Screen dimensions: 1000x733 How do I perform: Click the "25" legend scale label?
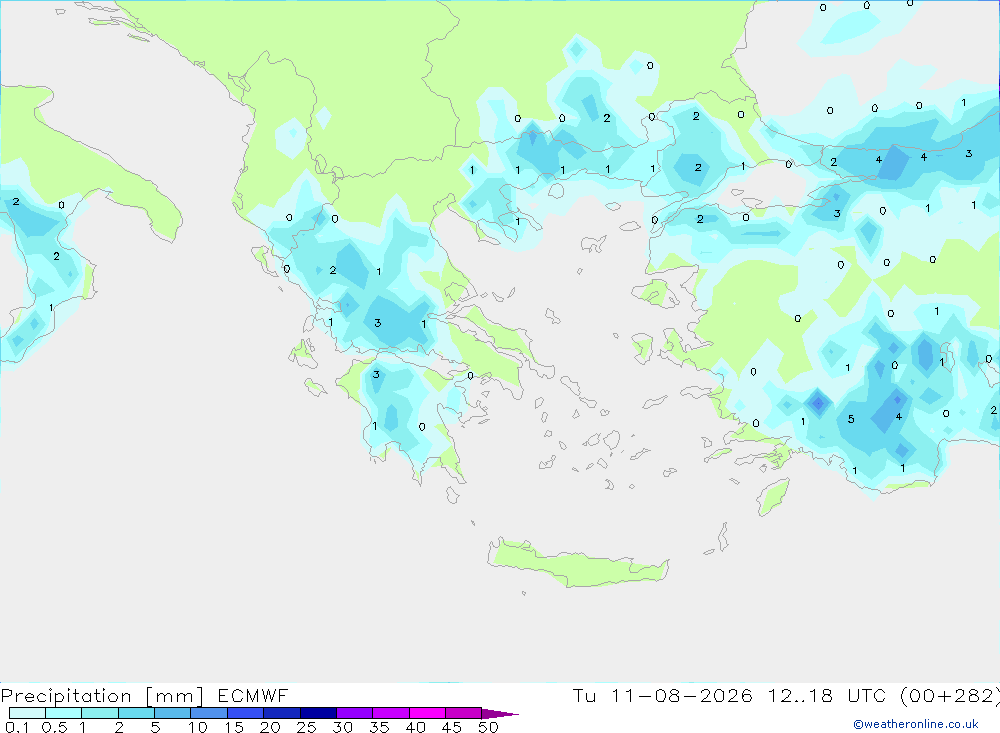[306, 727]
